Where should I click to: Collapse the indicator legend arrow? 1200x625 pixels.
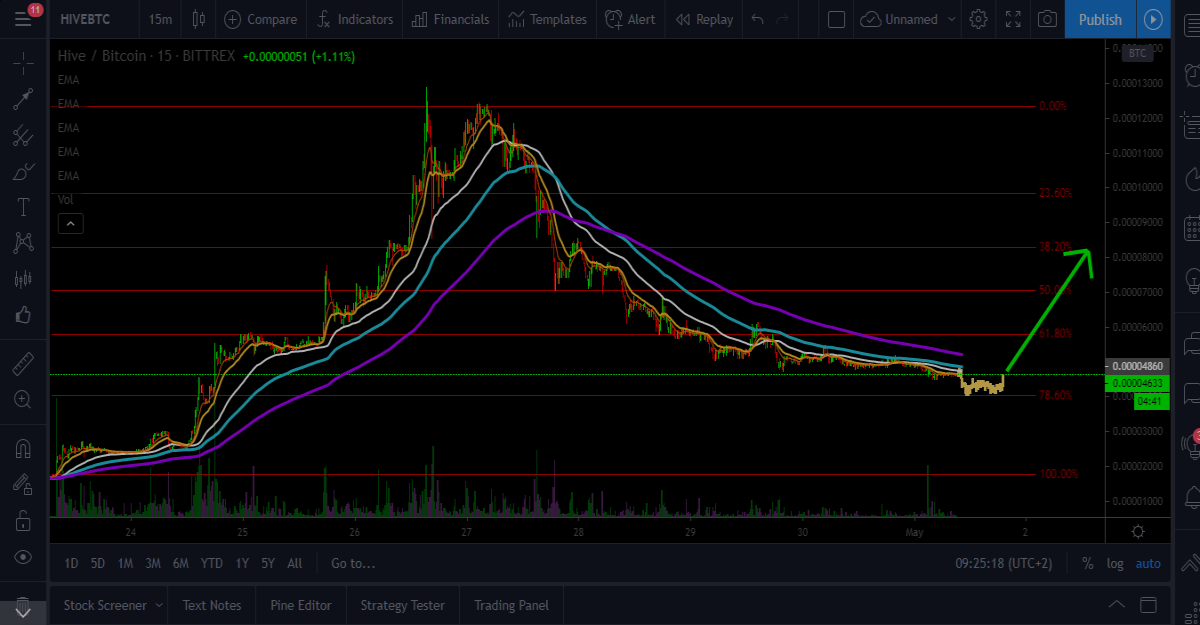70,224
